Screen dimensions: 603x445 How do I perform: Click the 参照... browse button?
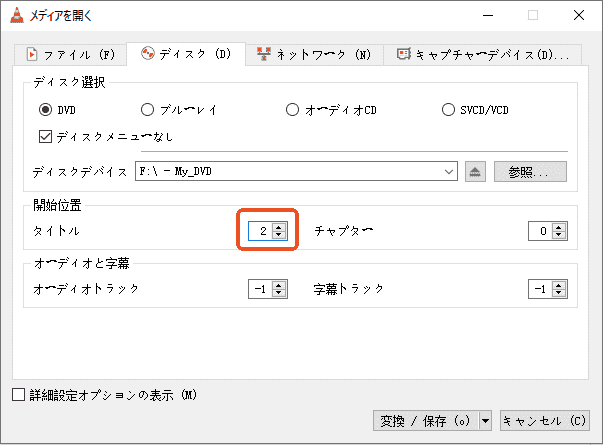pyautogui.click(x=529, y=171)
